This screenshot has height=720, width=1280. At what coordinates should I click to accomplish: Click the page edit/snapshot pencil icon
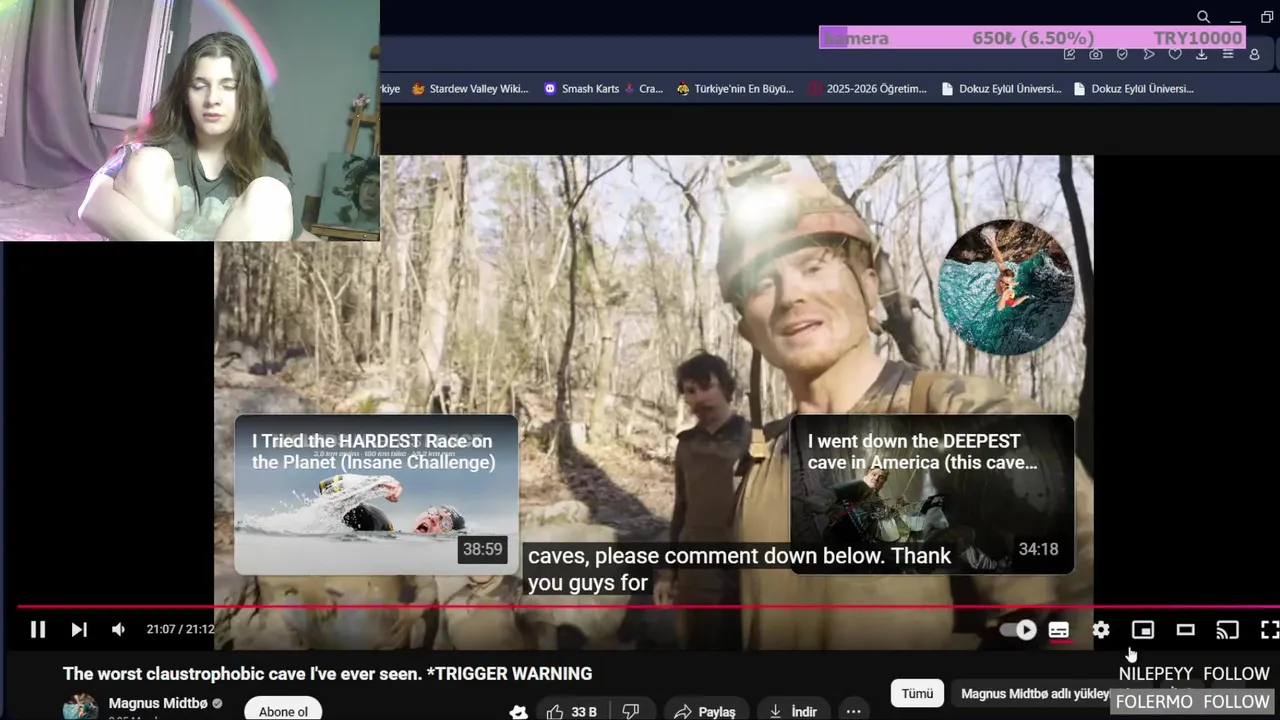[x=1069, y=54]
